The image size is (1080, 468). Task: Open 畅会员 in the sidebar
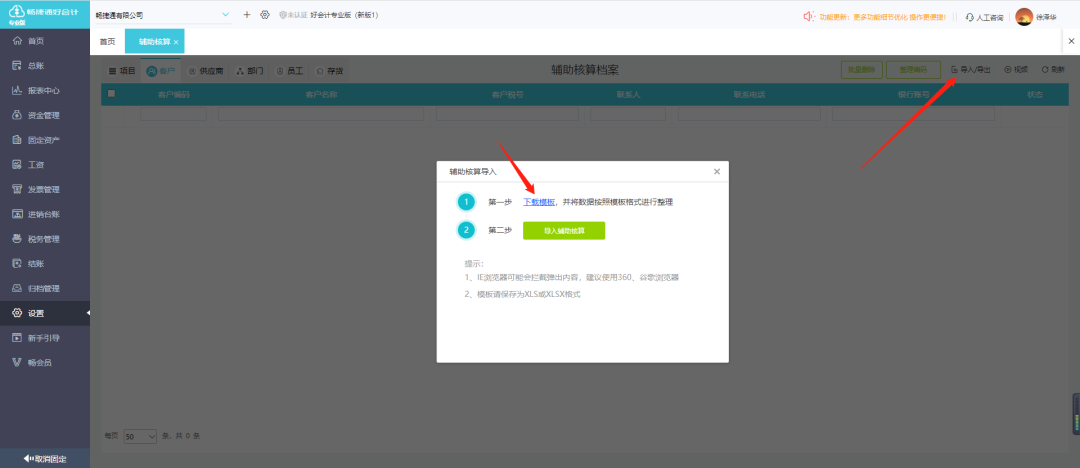[x=45, y=363]
